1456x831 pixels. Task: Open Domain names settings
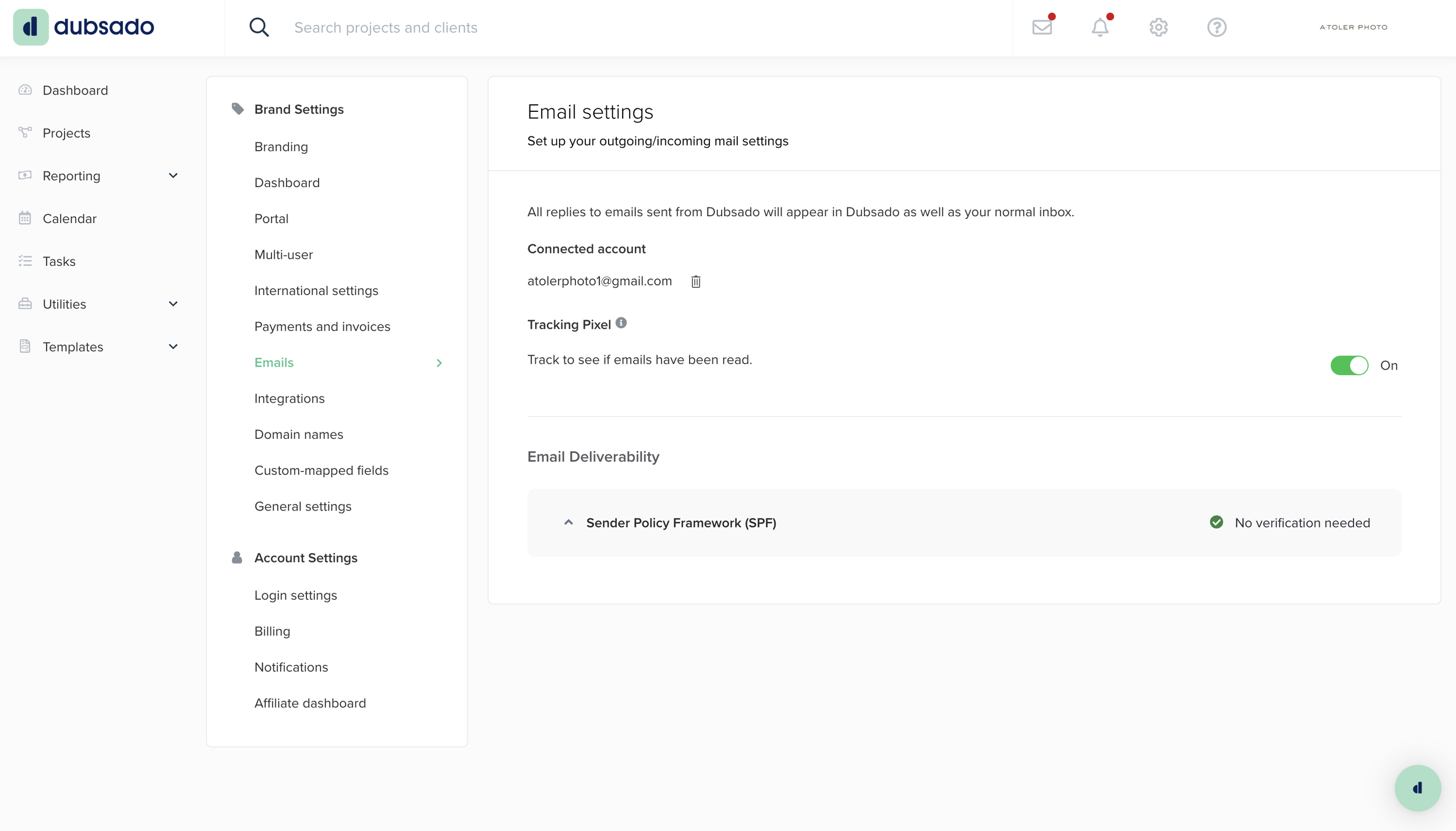pos(298,434)
